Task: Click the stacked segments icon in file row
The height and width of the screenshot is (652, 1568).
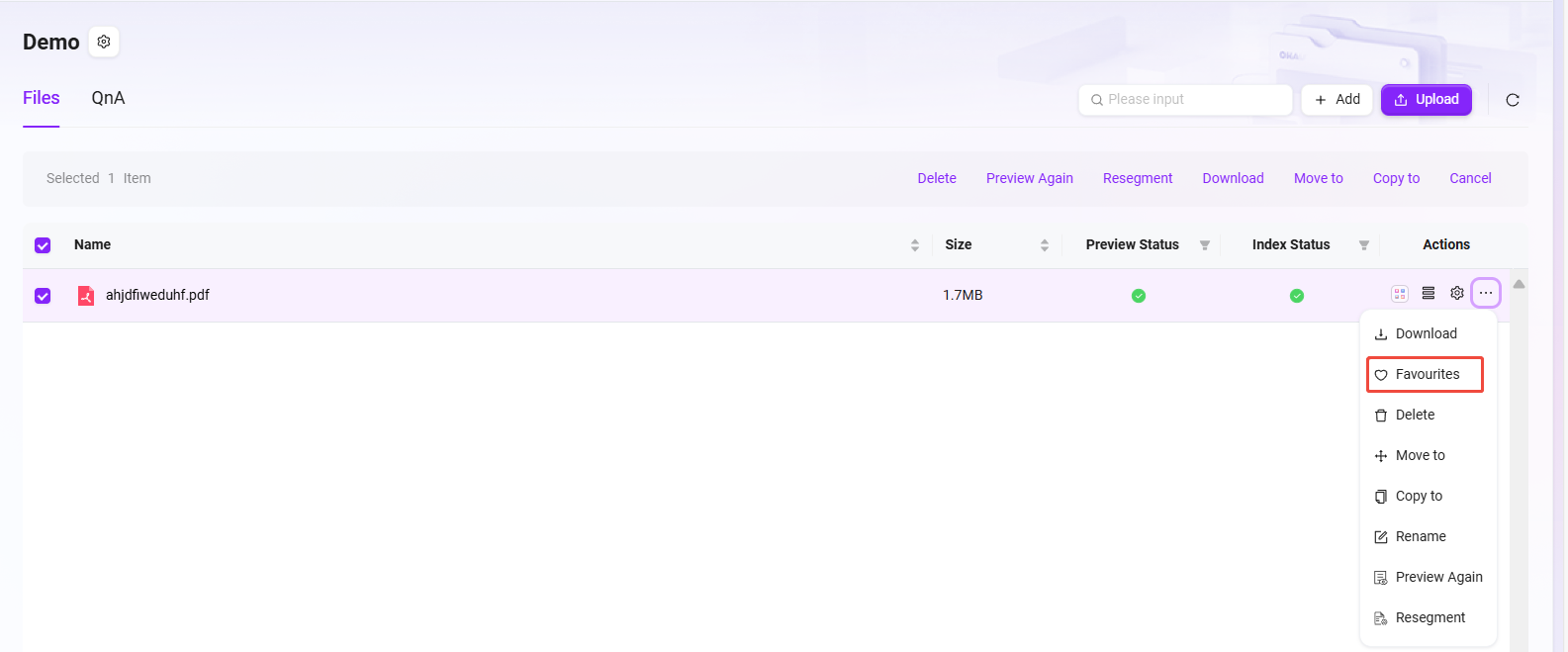Action: tap(1428, 294)
